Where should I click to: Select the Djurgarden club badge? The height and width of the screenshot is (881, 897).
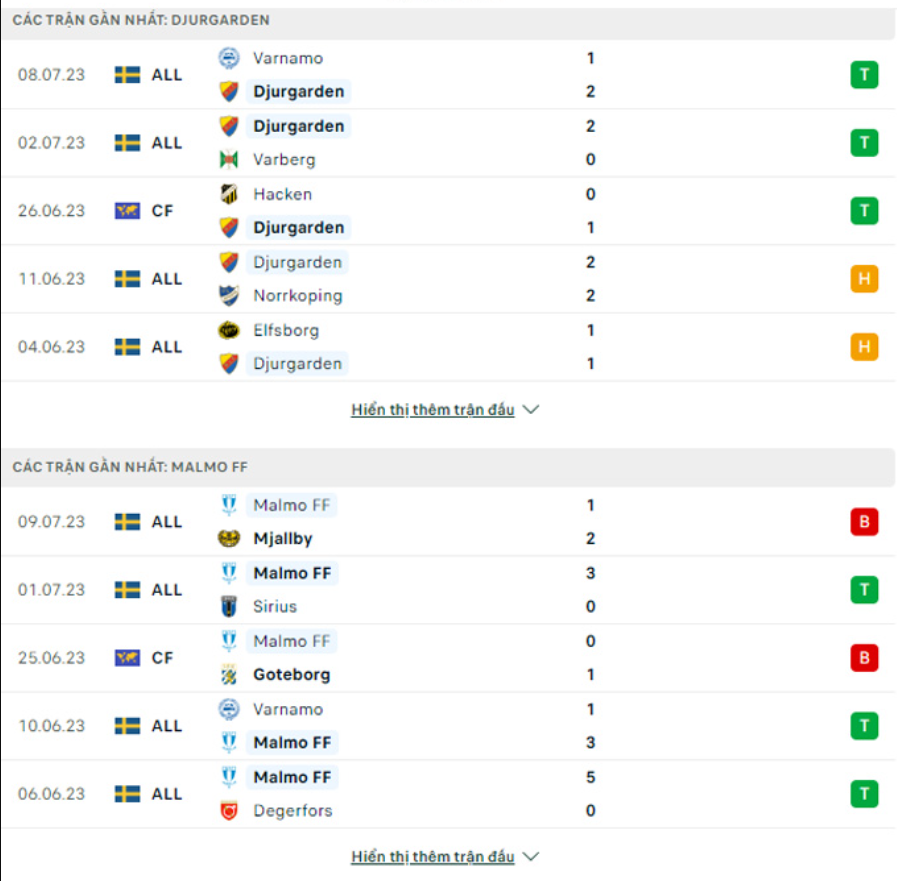228,91
